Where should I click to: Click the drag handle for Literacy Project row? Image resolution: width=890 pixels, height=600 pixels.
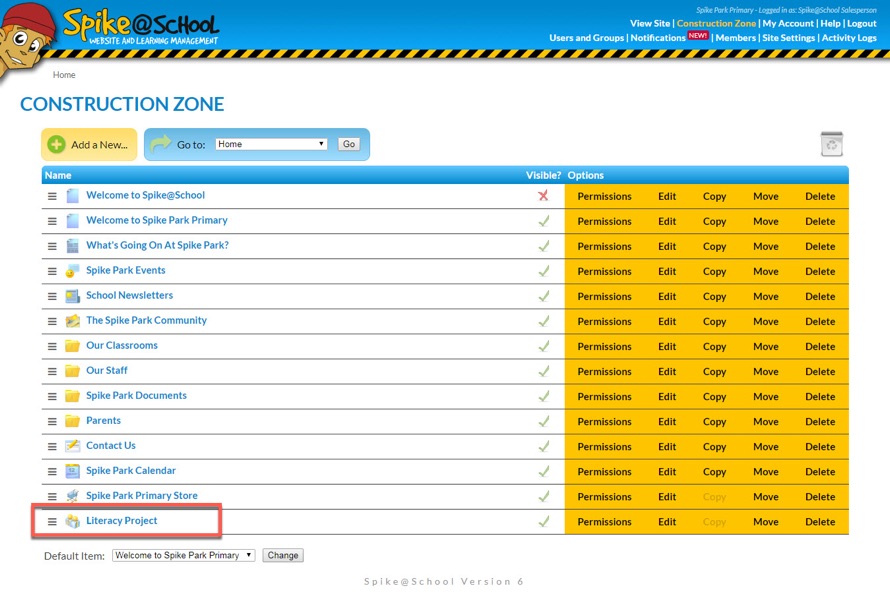click(x=52, y=521)
